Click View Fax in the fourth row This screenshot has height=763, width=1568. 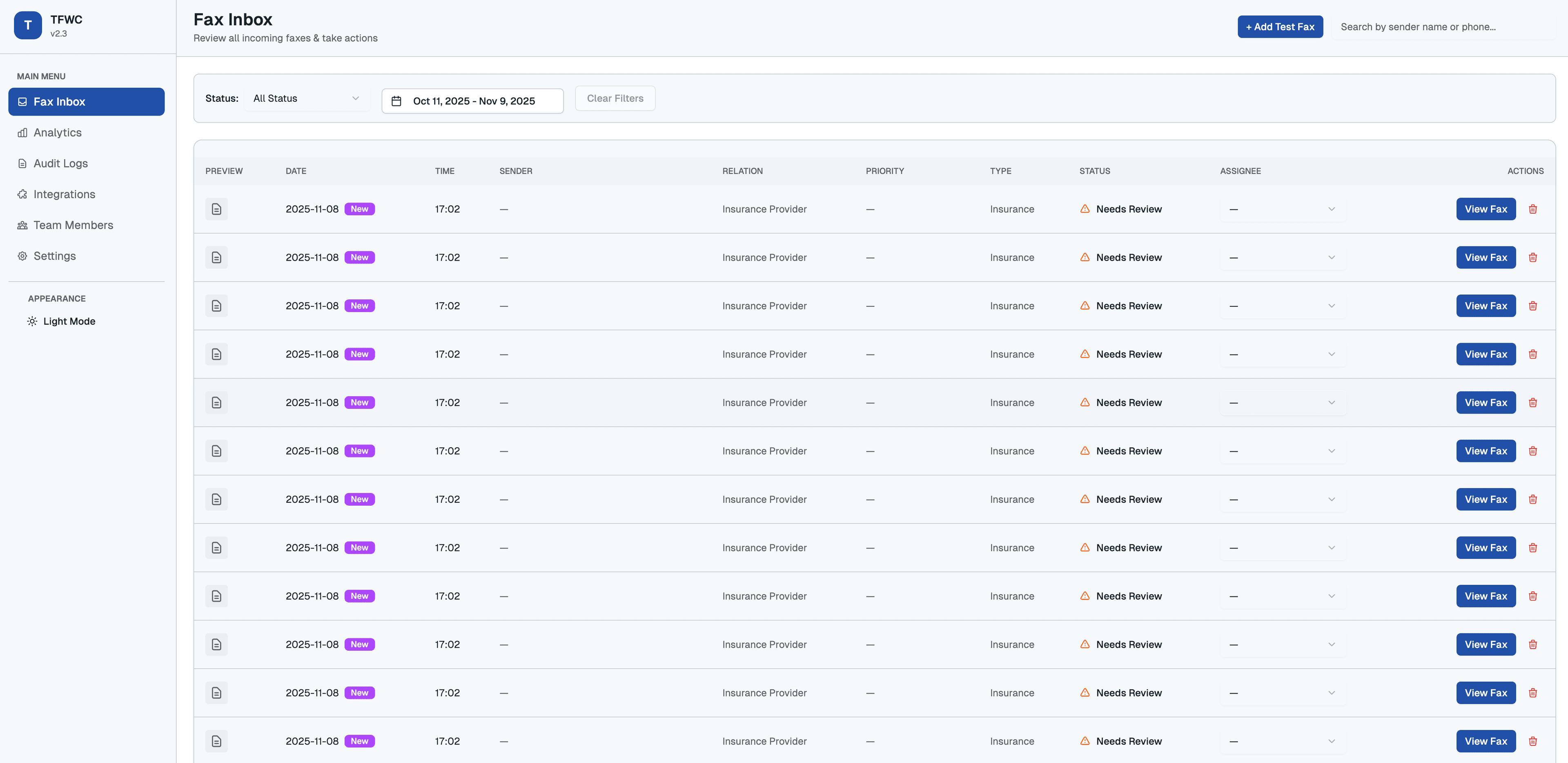point(1485,355)
